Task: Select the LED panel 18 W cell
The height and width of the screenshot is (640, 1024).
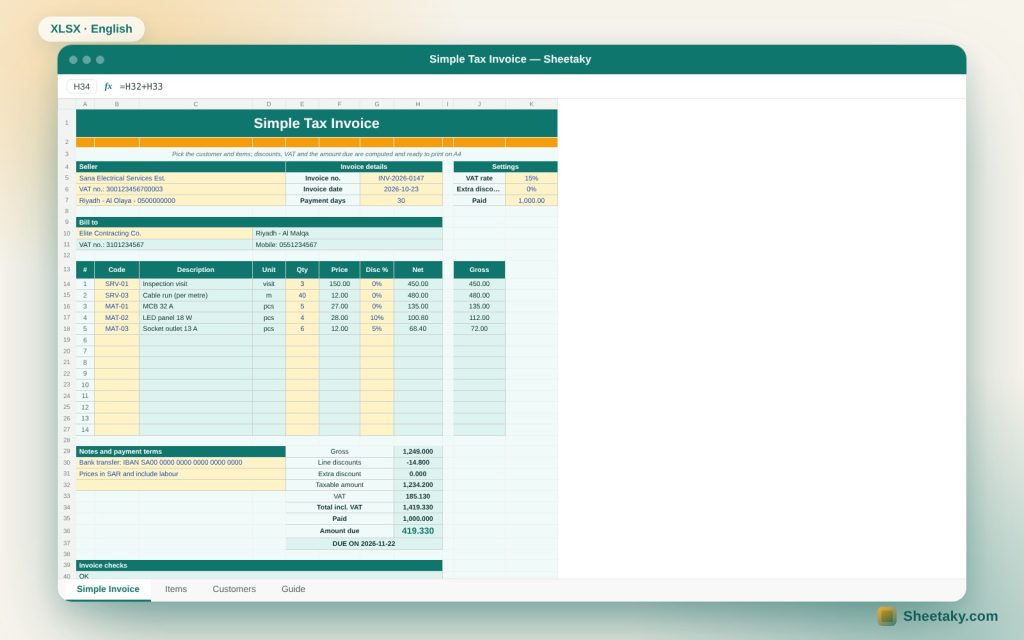Action: click(195, 317)
